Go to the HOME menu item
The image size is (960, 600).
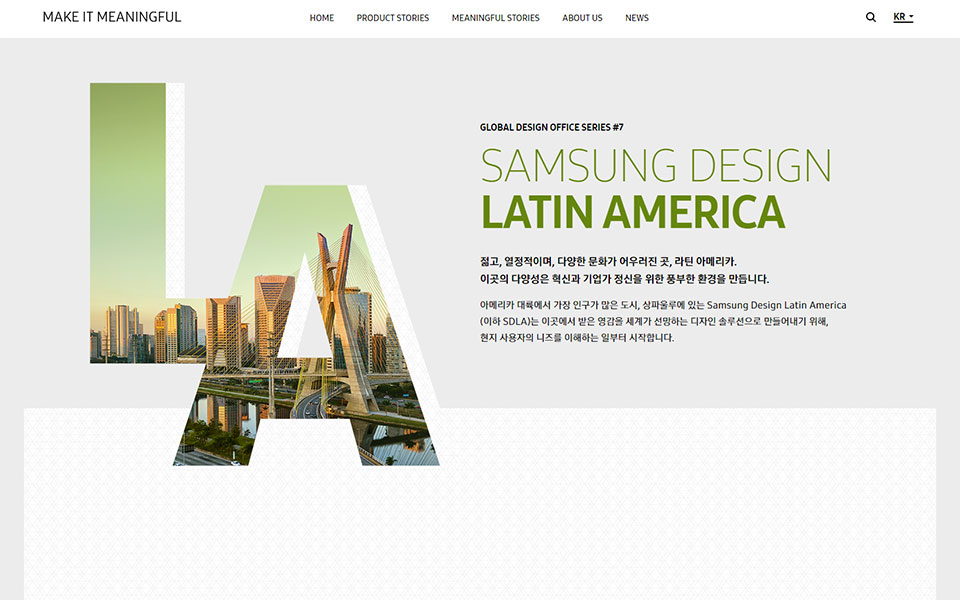pyautogui.click(x=322, y=18)
